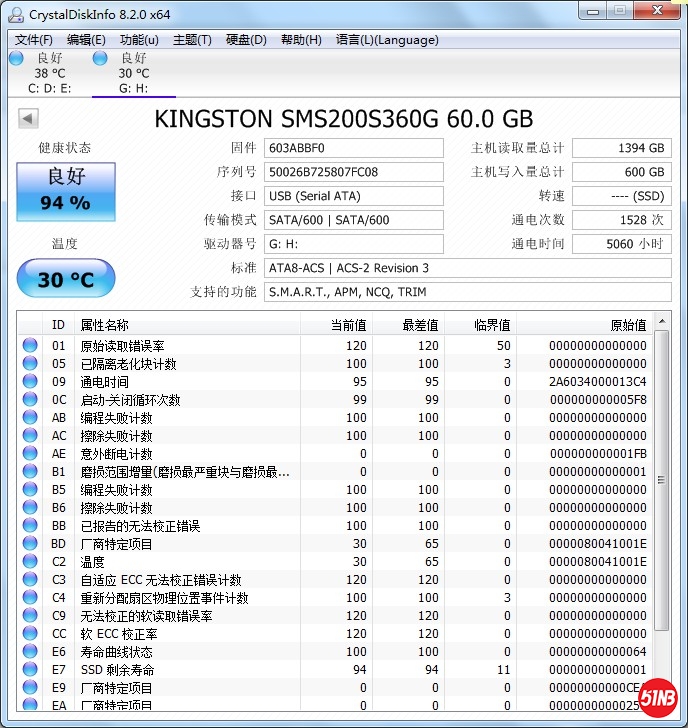Go to previous disk with left arrow
688x728 pixels.
point(28,118)
